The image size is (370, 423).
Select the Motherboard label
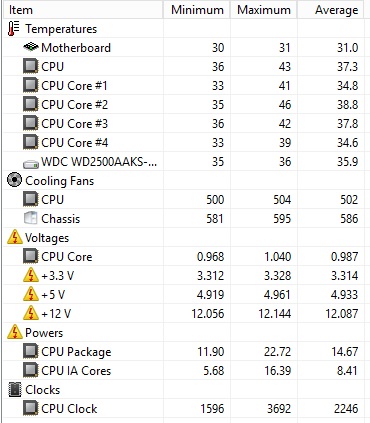pyautogui.click(x=76, y=48)
